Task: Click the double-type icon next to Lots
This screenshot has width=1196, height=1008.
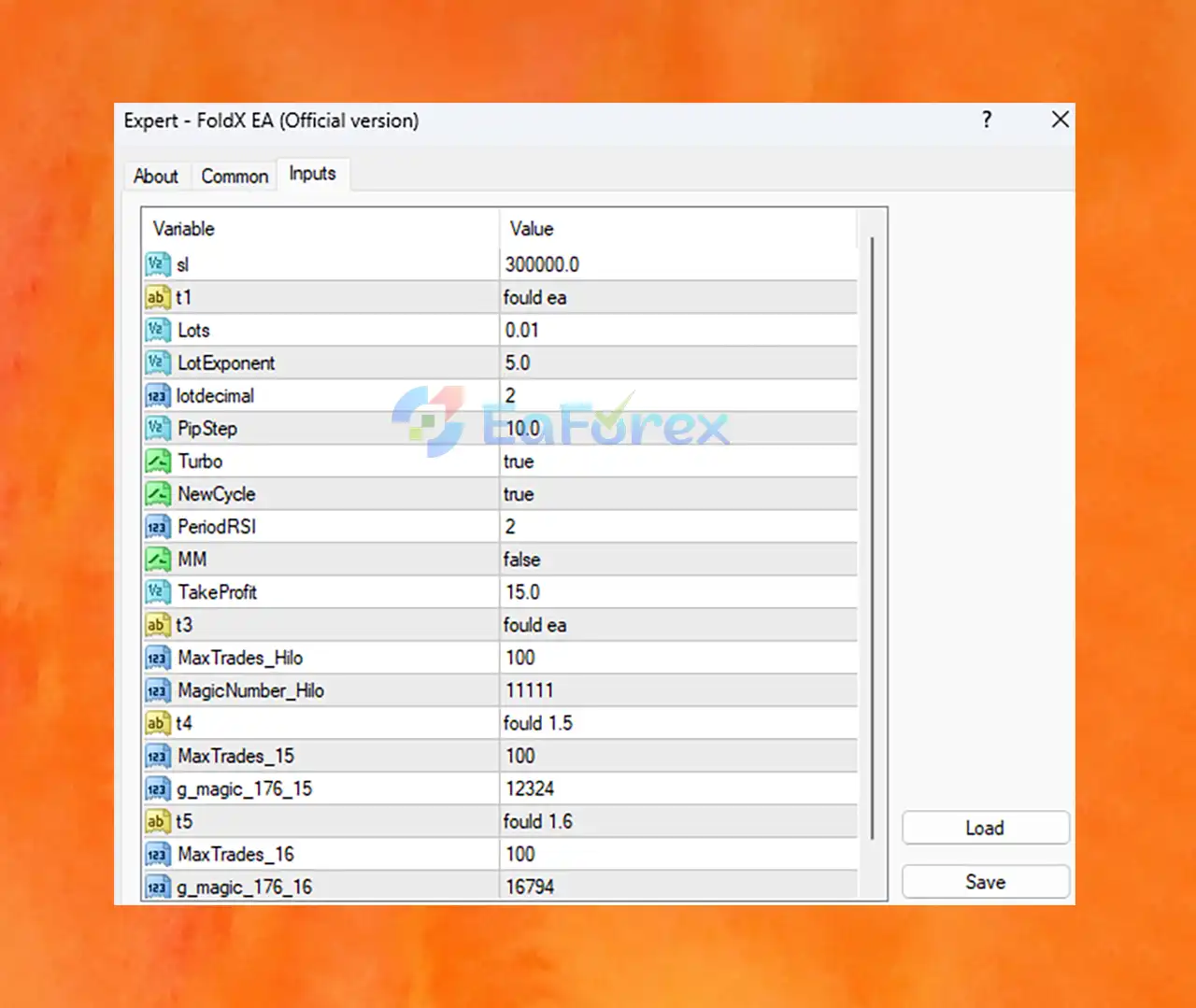Action: 158,330
